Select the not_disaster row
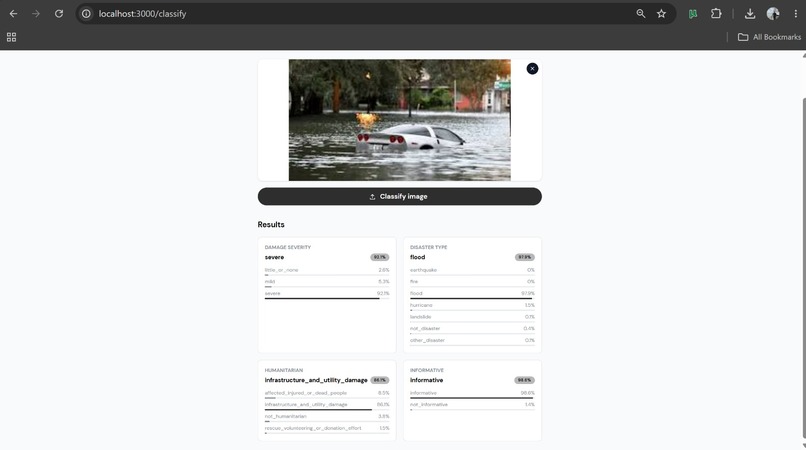806x450 pixels. (472, 330)
